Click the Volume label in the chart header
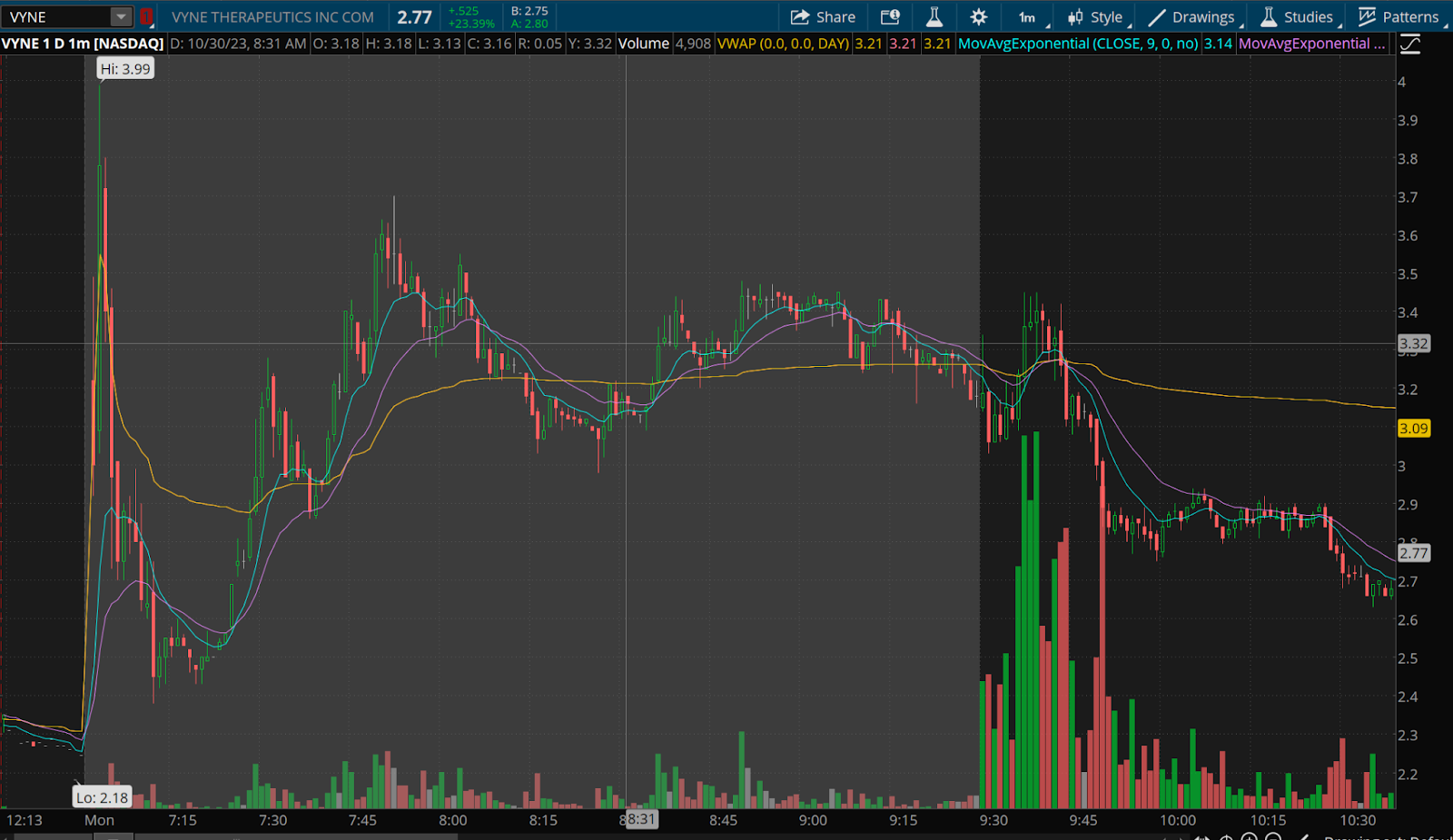Screen dimensions: 1453x840 [x=644, y=44]
